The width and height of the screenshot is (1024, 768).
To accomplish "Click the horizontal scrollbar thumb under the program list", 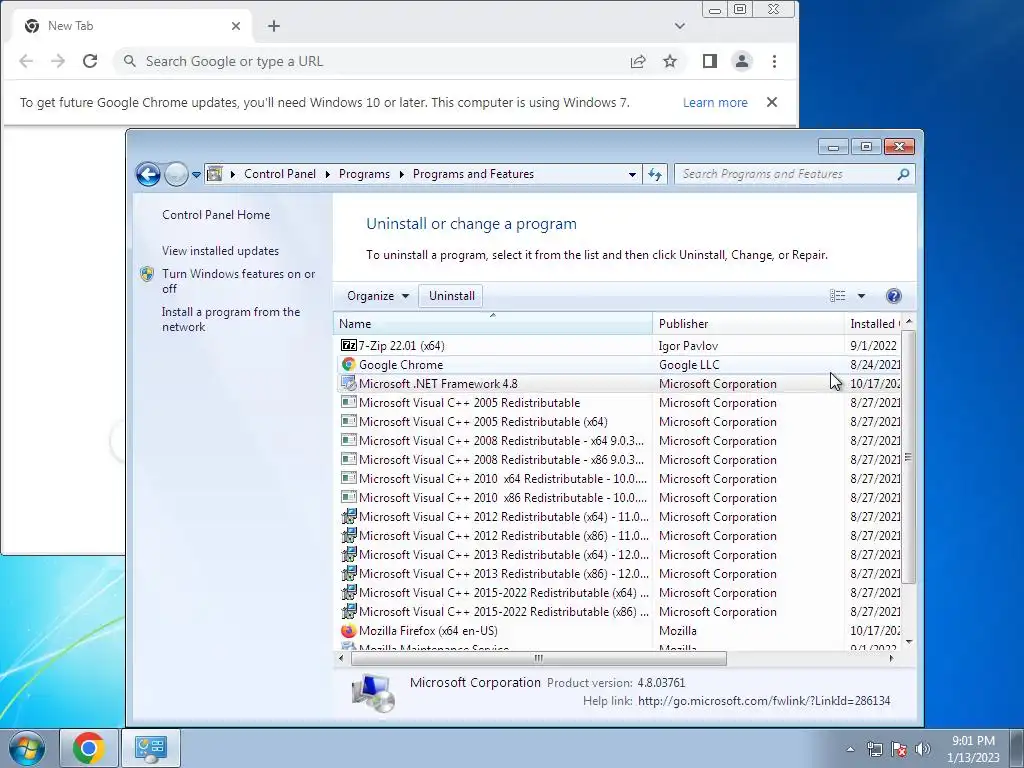I will [x=539, y=658].
